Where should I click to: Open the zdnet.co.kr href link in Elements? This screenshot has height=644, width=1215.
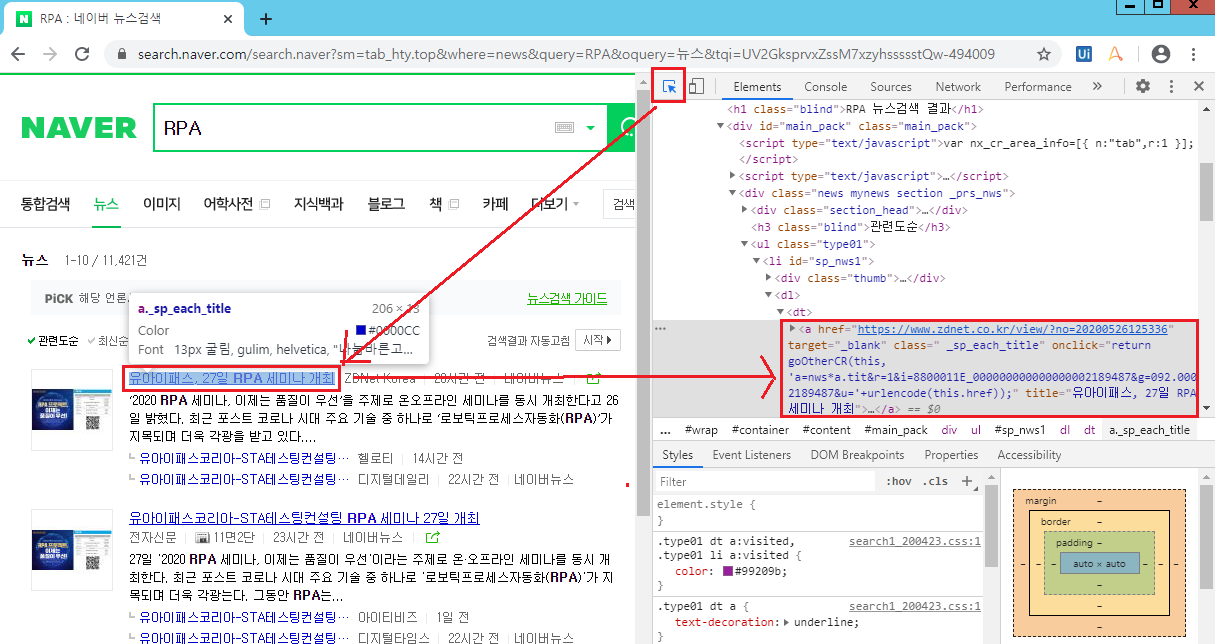click(x=1011, y=329)
